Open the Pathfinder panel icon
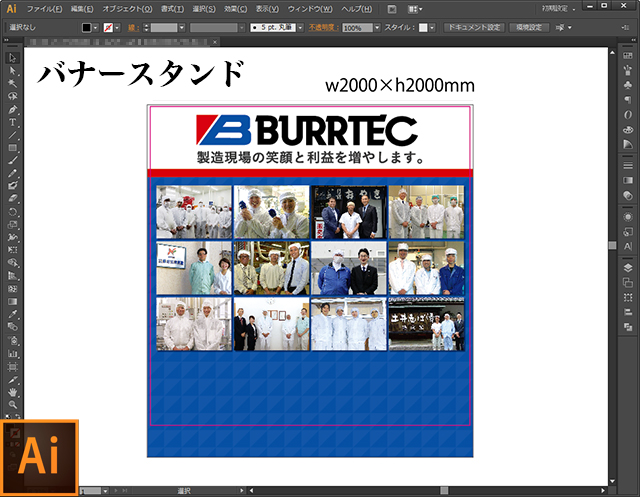 click(x=628, y=327)
